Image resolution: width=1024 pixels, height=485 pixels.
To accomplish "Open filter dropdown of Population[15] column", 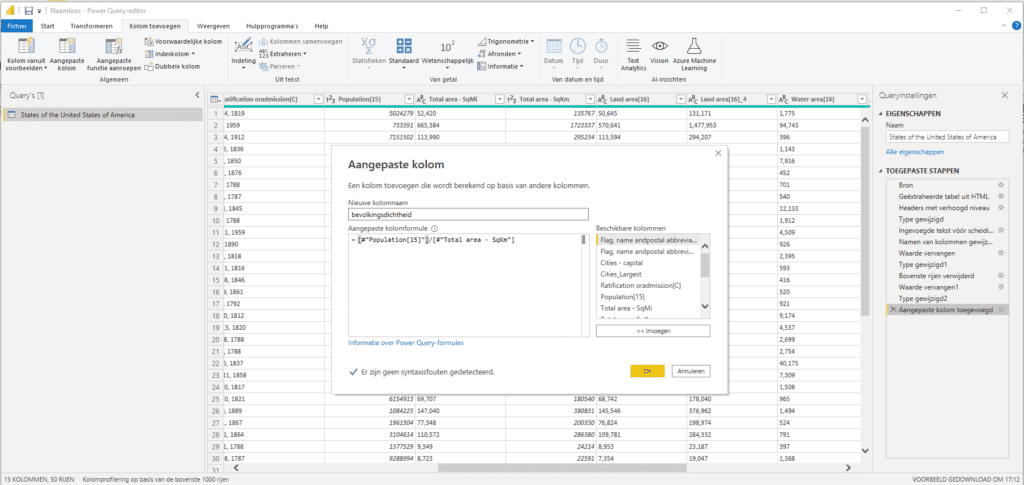I will pos(409,100).
